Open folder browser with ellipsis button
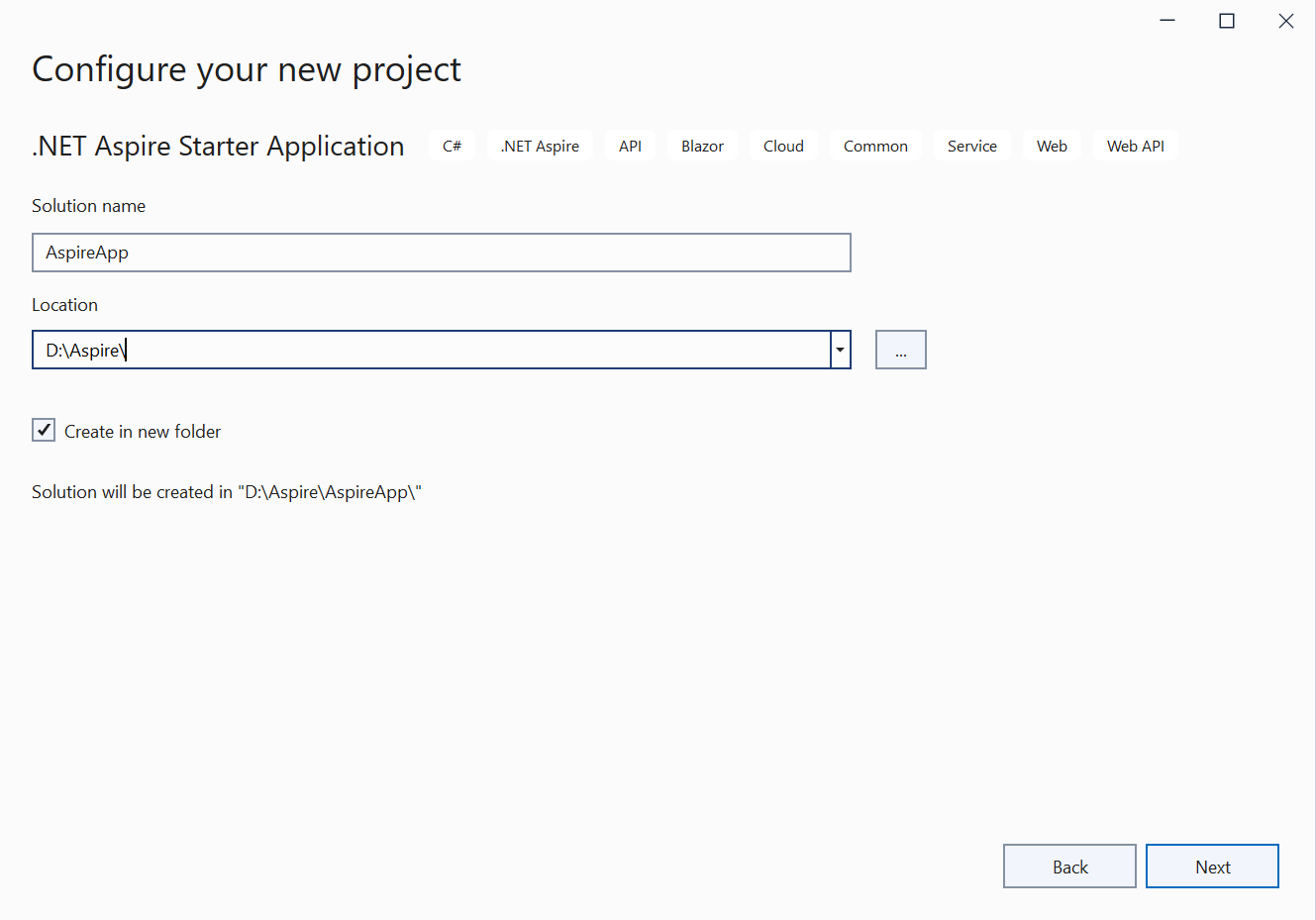This screenshot has width=1316, height=920. pyautogui.click(x=900, y=350)
